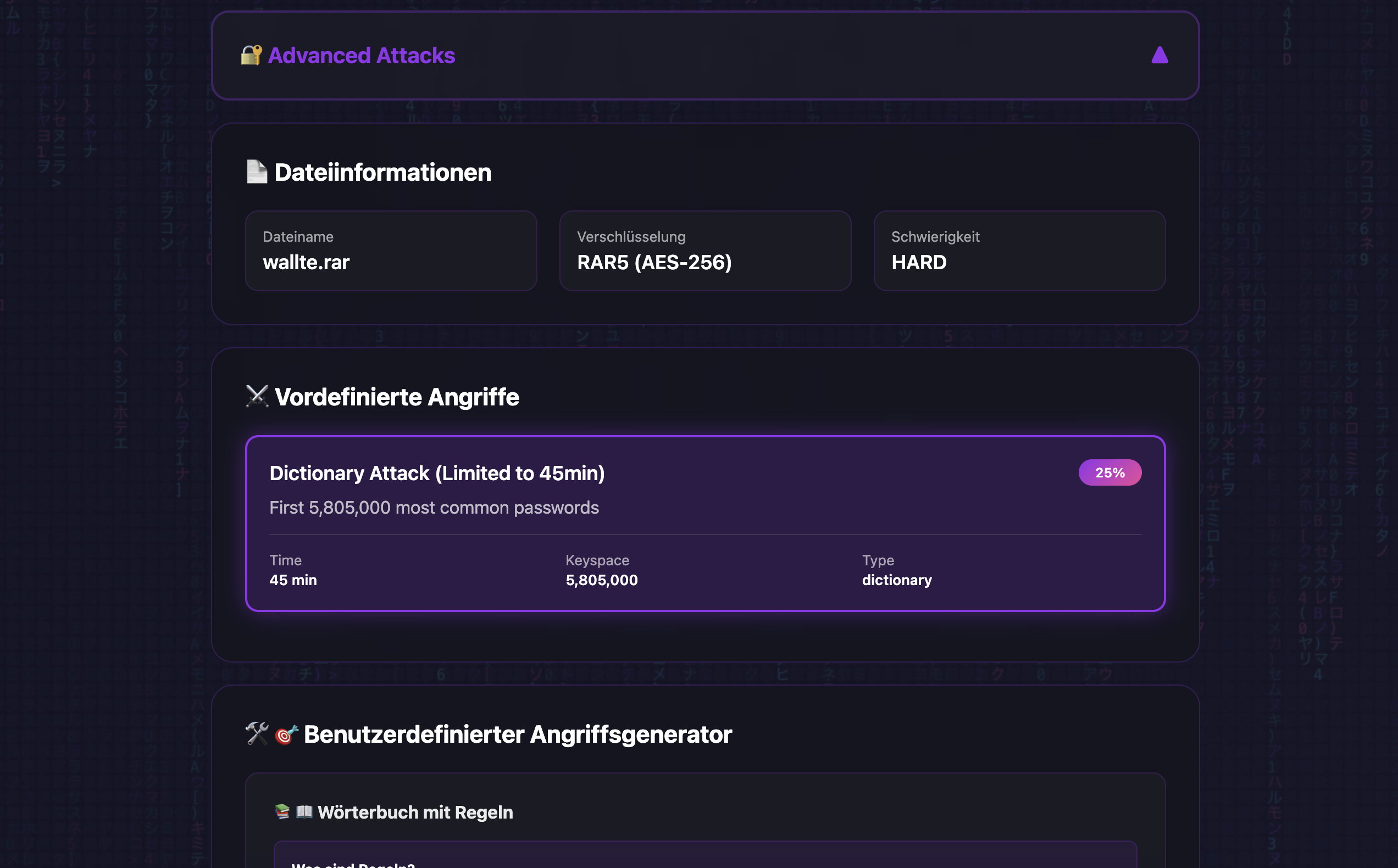Click the Verschlüsselung RAR5 (AES-256) box
Viewport: 1398px width, 868px height.
(705, 251)
